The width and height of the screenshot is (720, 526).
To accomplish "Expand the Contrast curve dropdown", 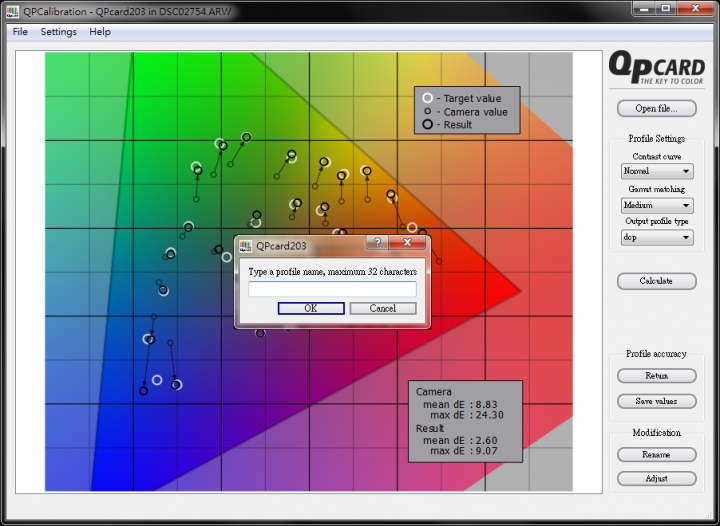I will 657,171.
